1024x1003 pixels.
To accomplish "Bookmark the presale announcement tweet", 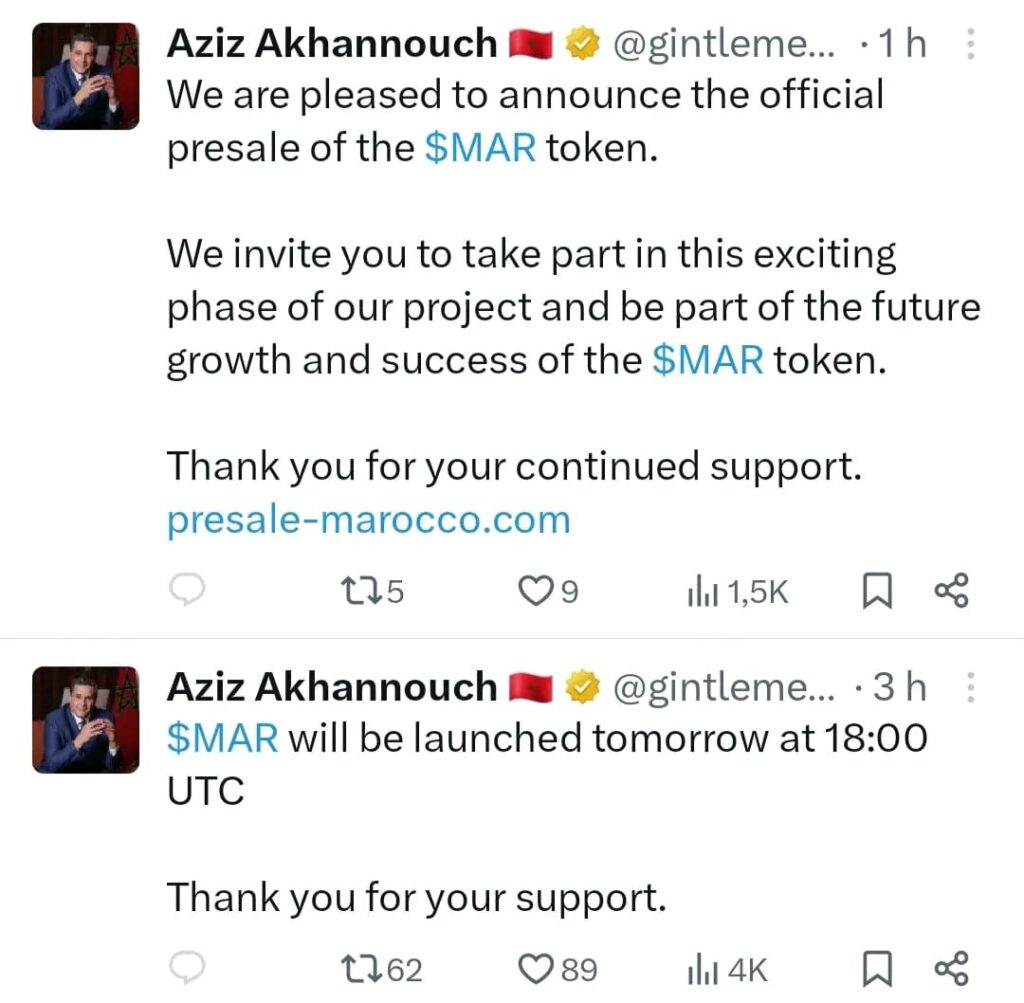I will pos(877,592).
